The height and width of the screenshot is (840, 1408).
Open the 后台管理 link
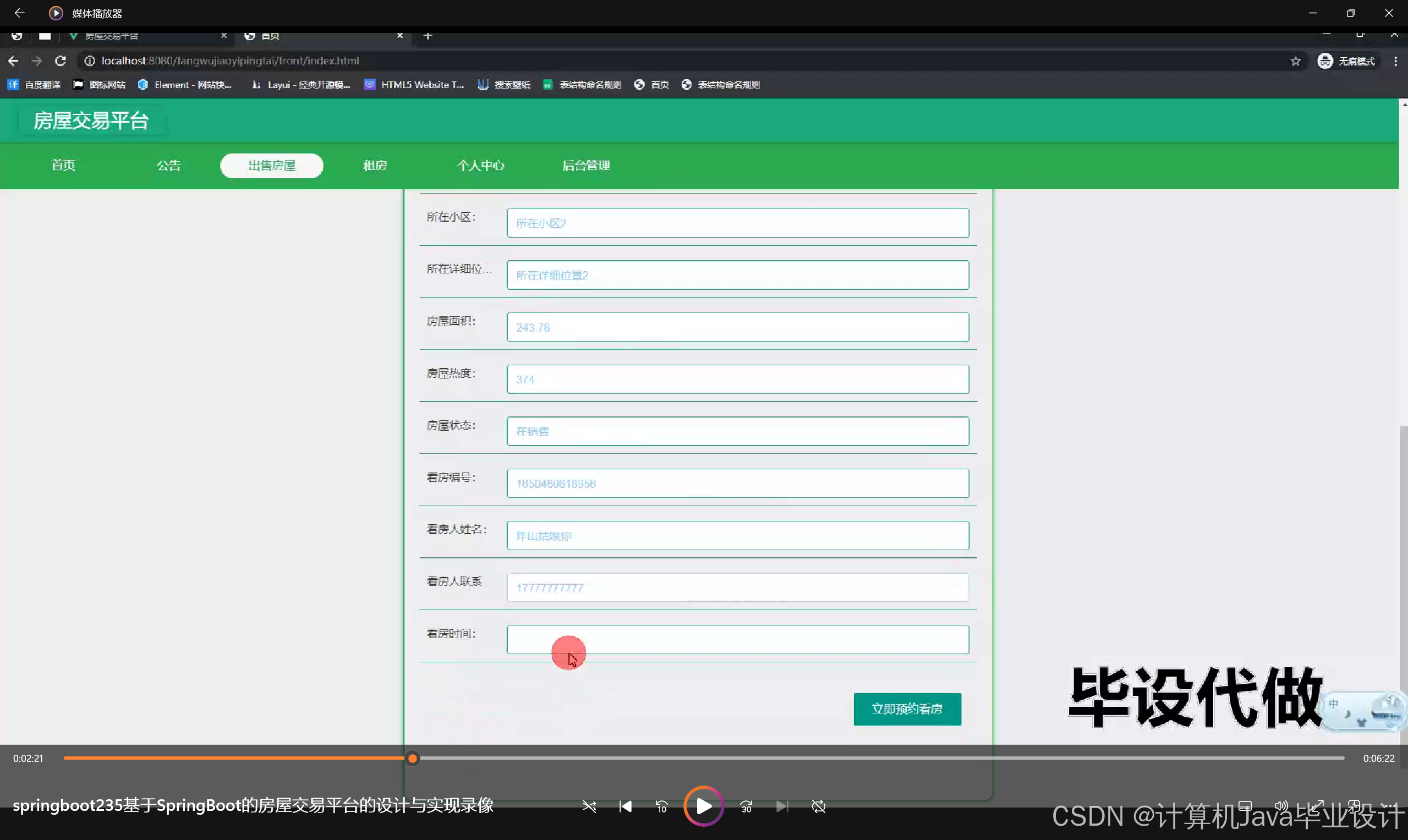point(585,165)
